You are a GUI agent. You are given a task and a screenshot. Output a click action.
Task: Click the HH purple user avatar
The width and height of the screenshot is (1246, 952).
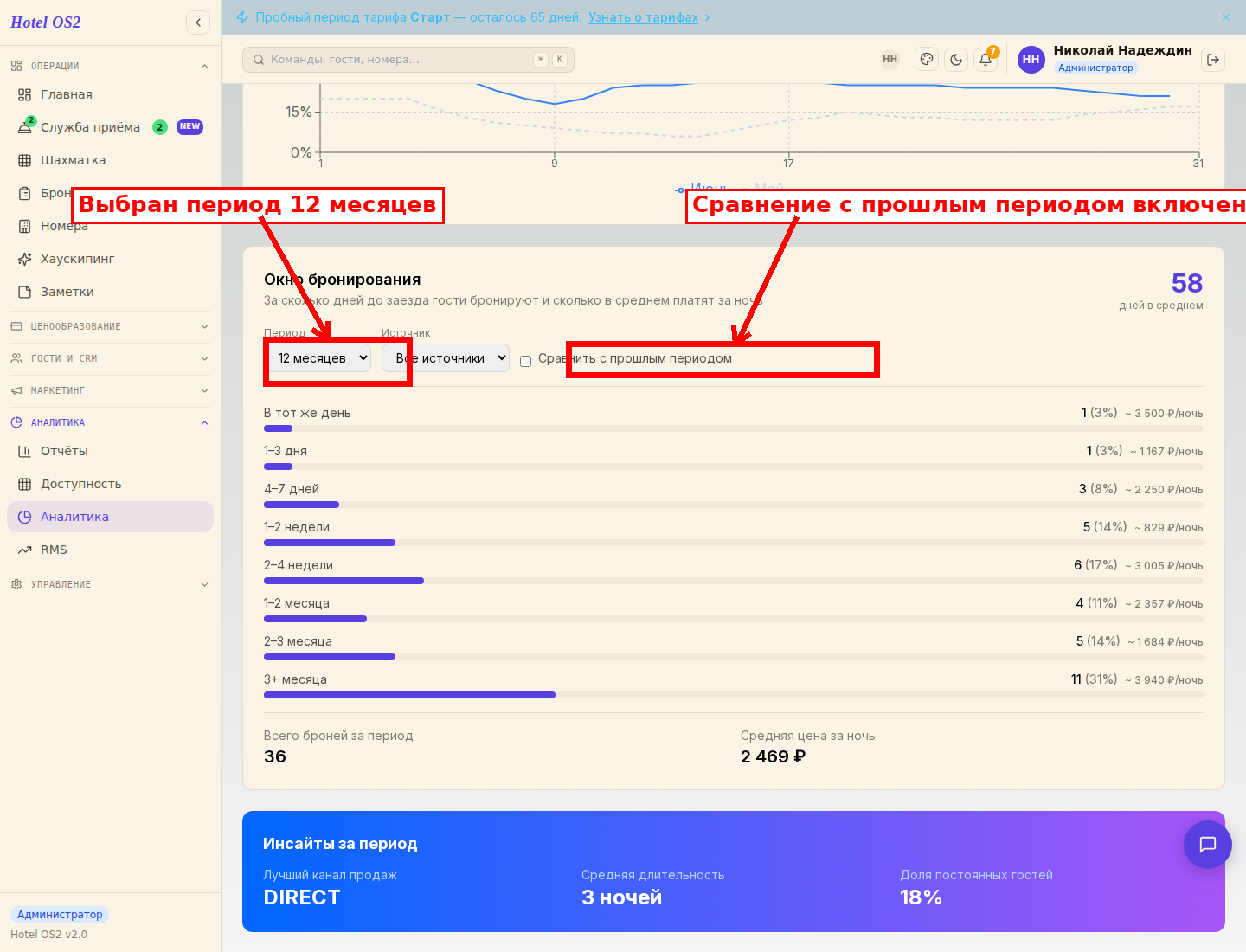(1031, 60)
